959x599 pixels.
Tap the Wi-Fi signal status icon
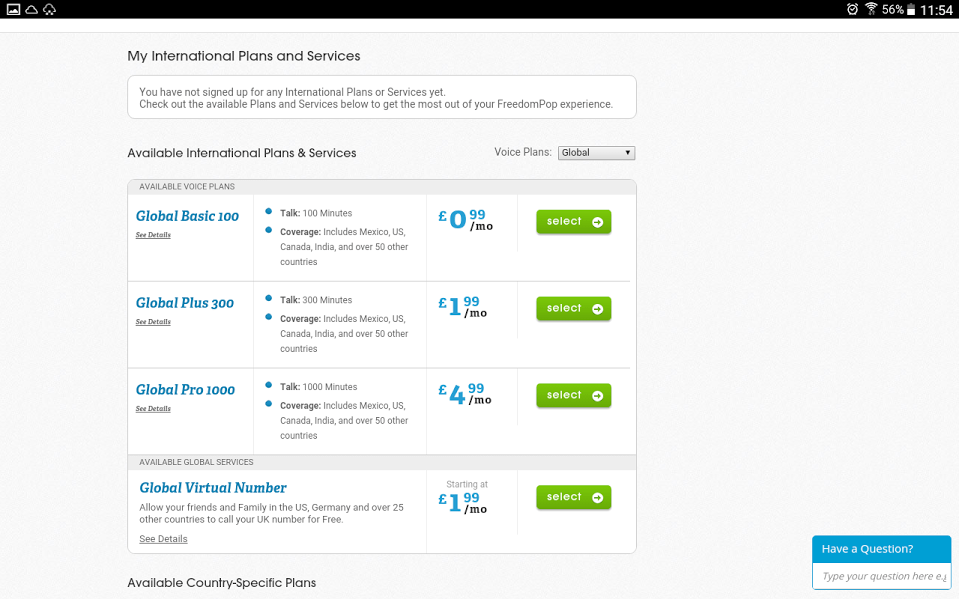pyautogui.click(x=871, y=9)
